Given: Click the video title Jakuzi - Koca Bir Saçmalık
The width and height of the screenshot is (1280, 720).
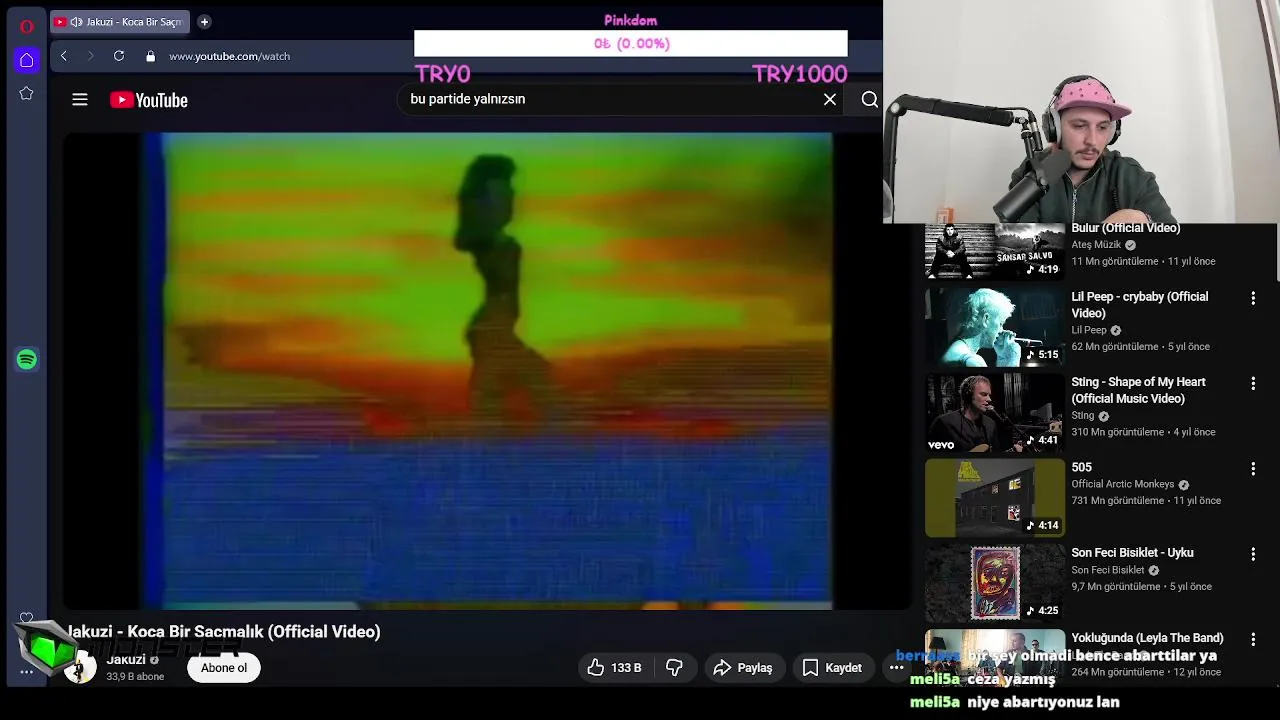Looking at the screenshot, I should [223, 631].
